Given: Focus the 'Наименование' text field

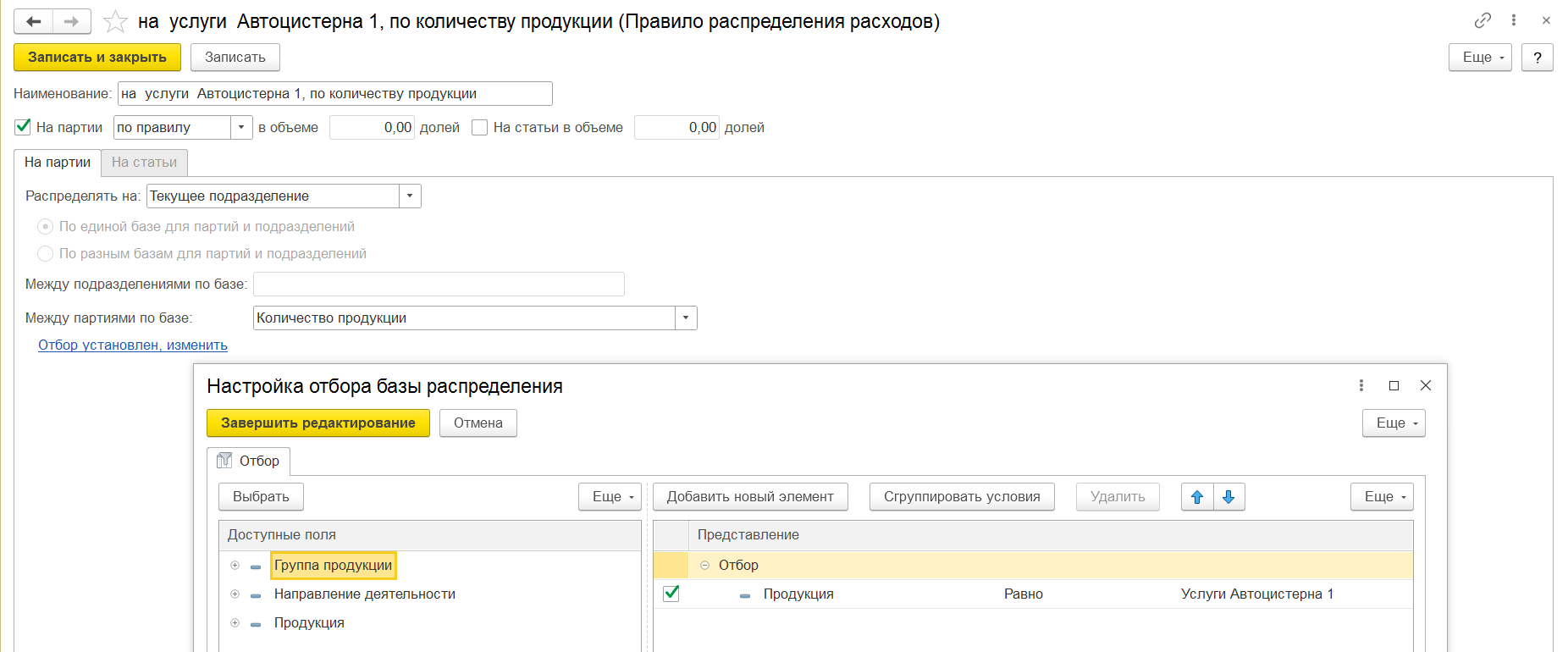Looking at the screenshot, I should point(335,94).
